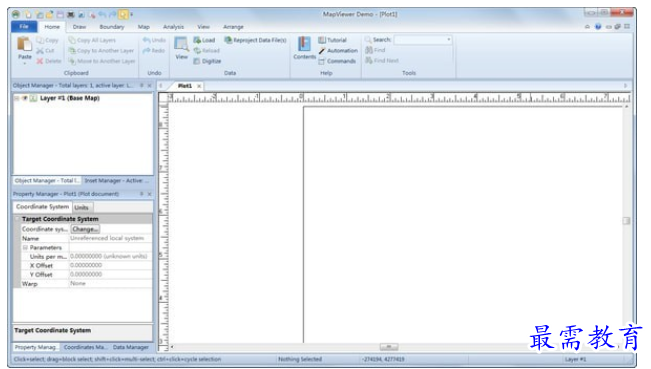Close the Property Manager panel
The image size is (651, 369).
149,194
